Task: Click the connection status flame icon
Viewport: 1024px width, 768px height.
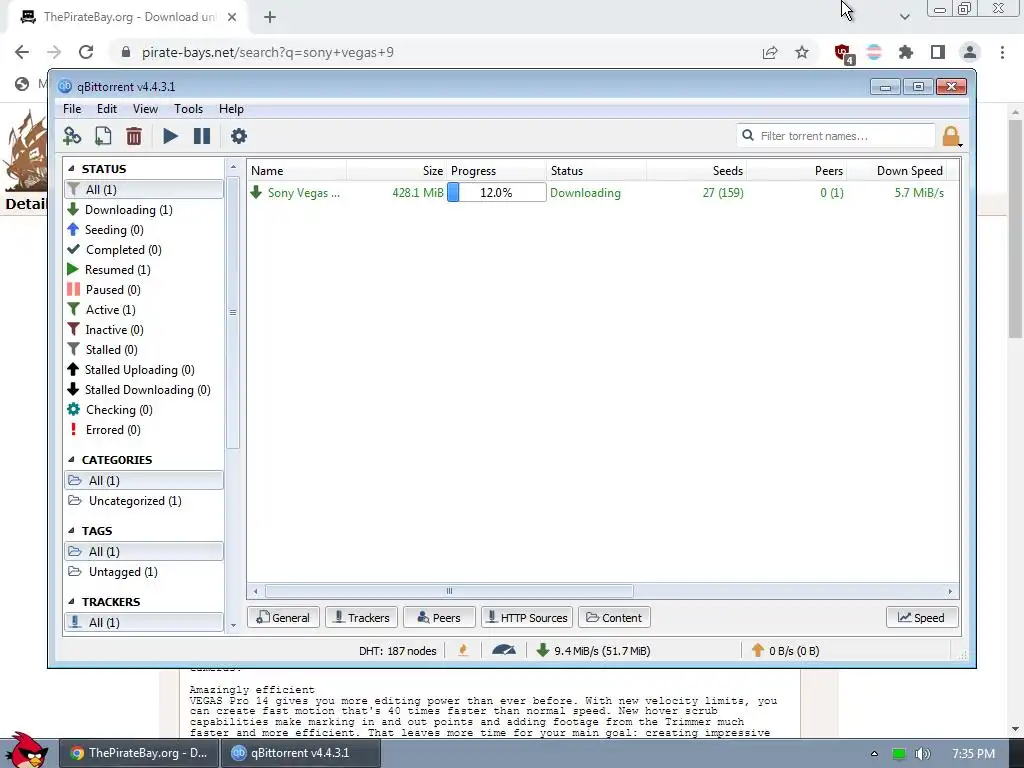Action: click(x=463, y=650)
